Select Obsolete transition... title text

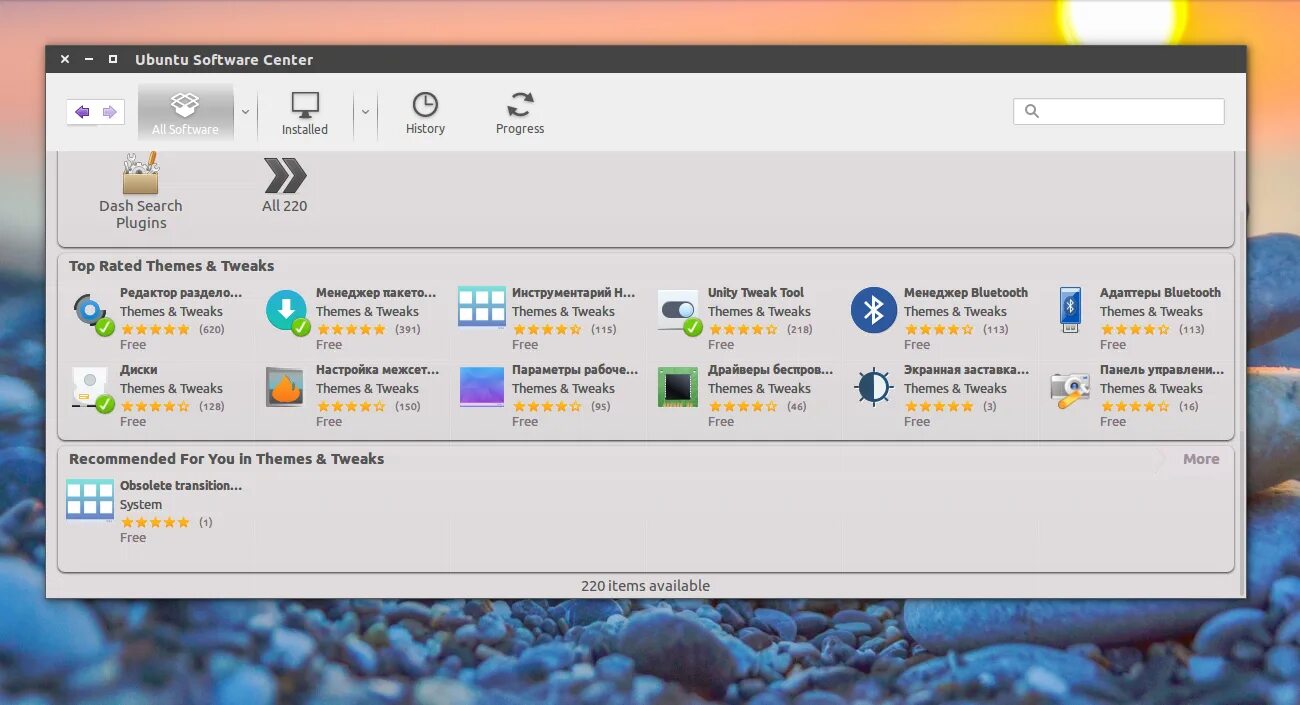coord(181,486)
